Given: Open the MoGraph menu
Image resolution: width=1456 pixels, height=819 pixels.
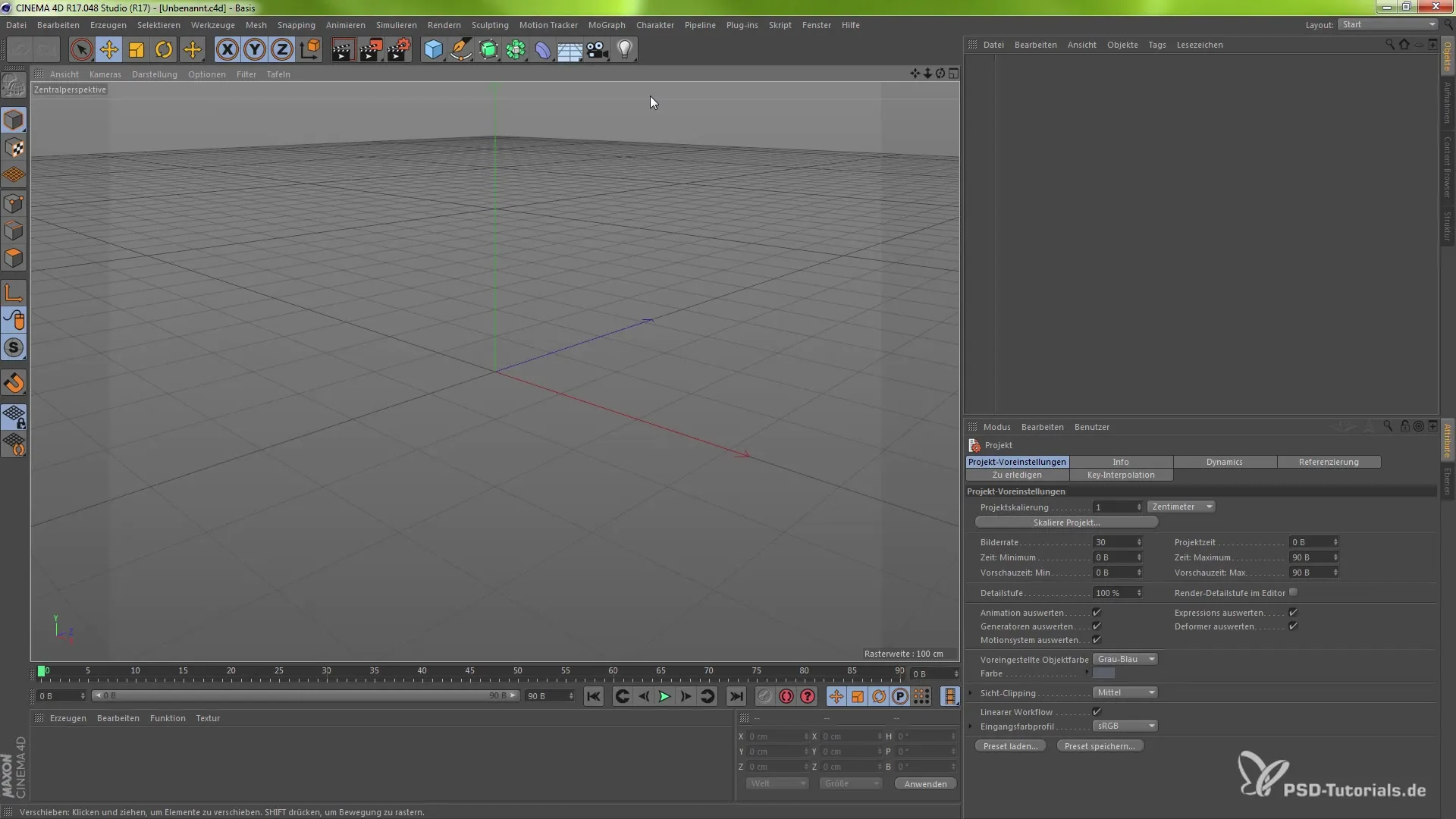Looking at the screenshot, I should [x=607, y=25].
